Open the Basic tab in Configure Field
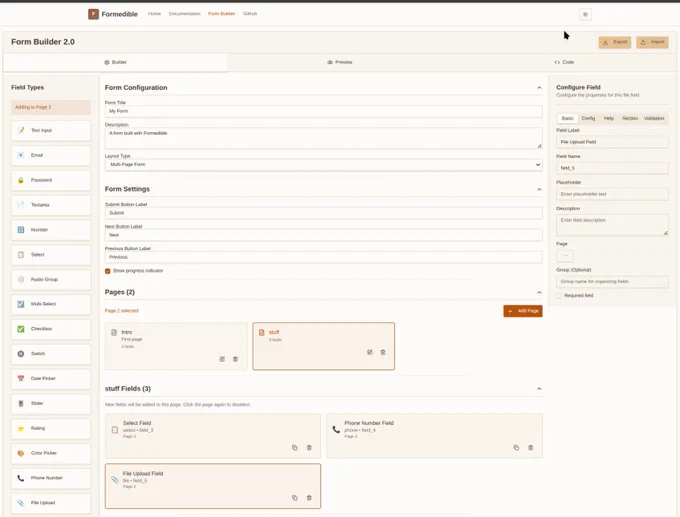Viewport: 680px width, 517px height. 567,118
